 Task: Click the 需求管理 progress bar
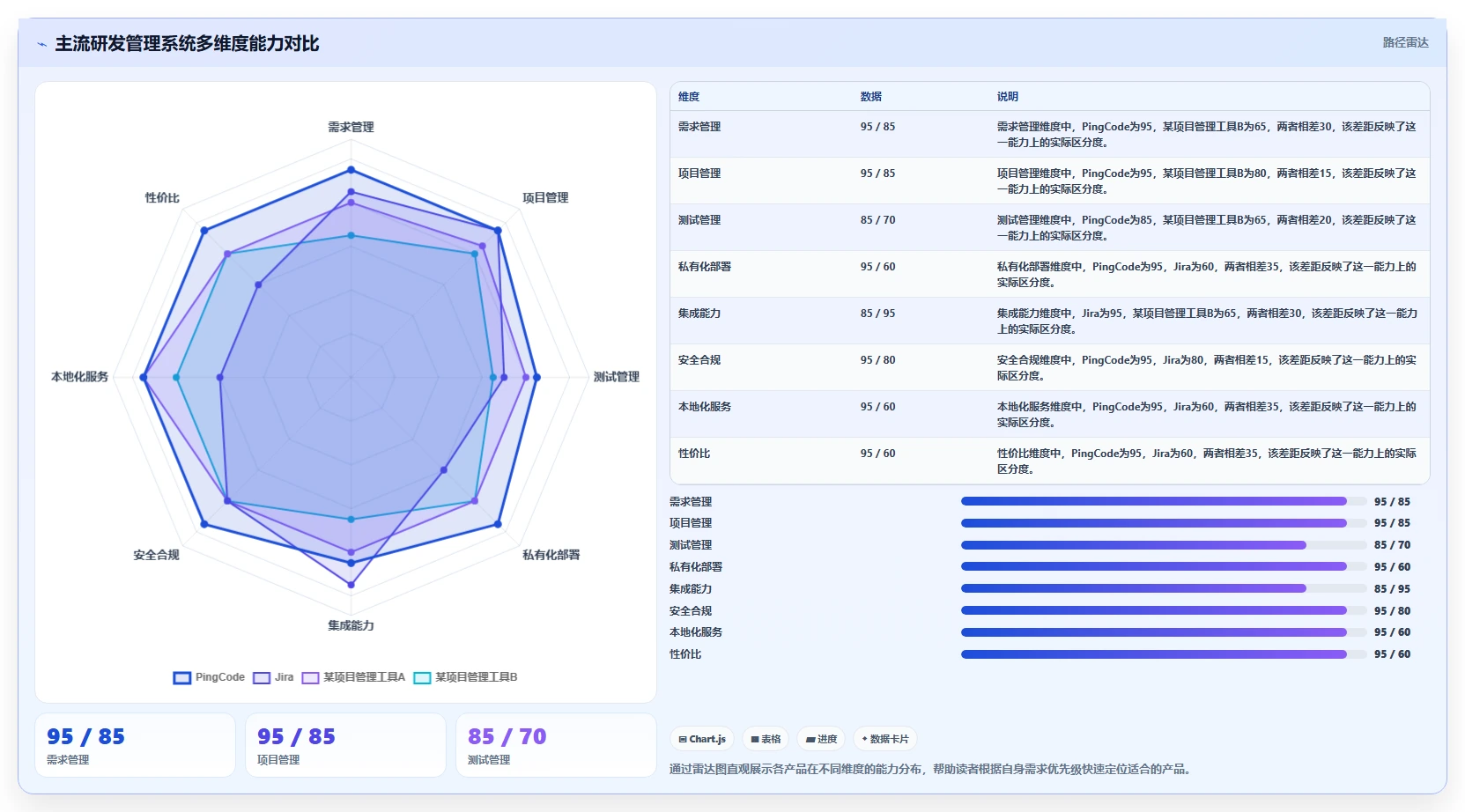pos(1163,501)
